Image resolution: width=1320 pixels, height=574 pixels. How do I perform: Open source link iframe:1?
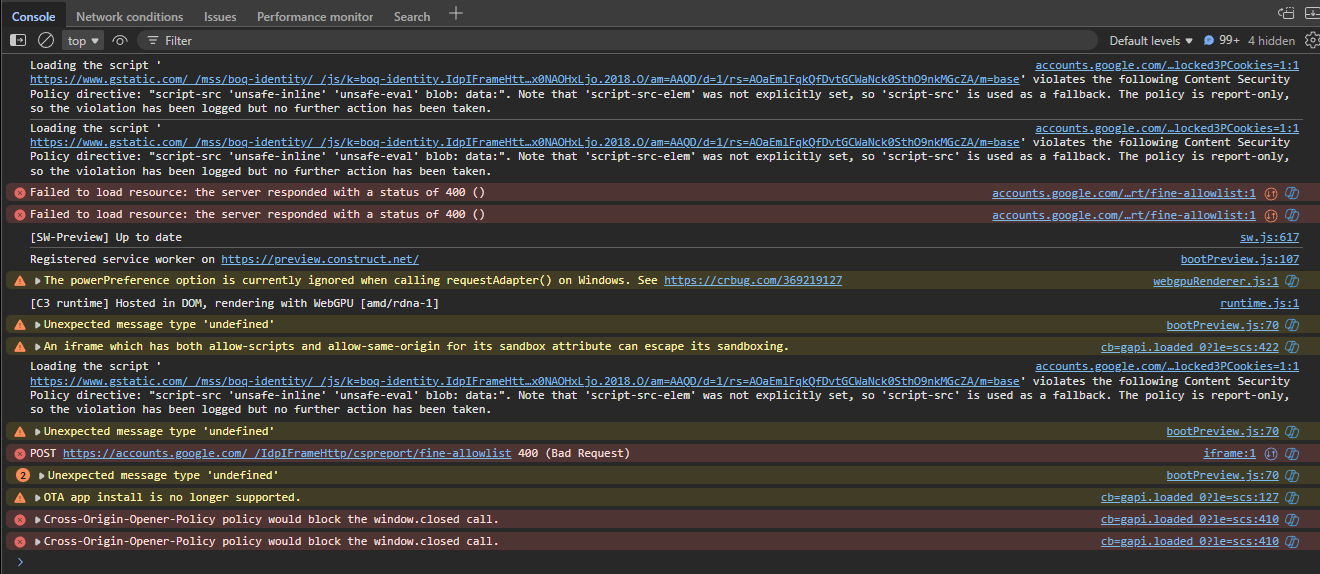[x=1230, y=453]
